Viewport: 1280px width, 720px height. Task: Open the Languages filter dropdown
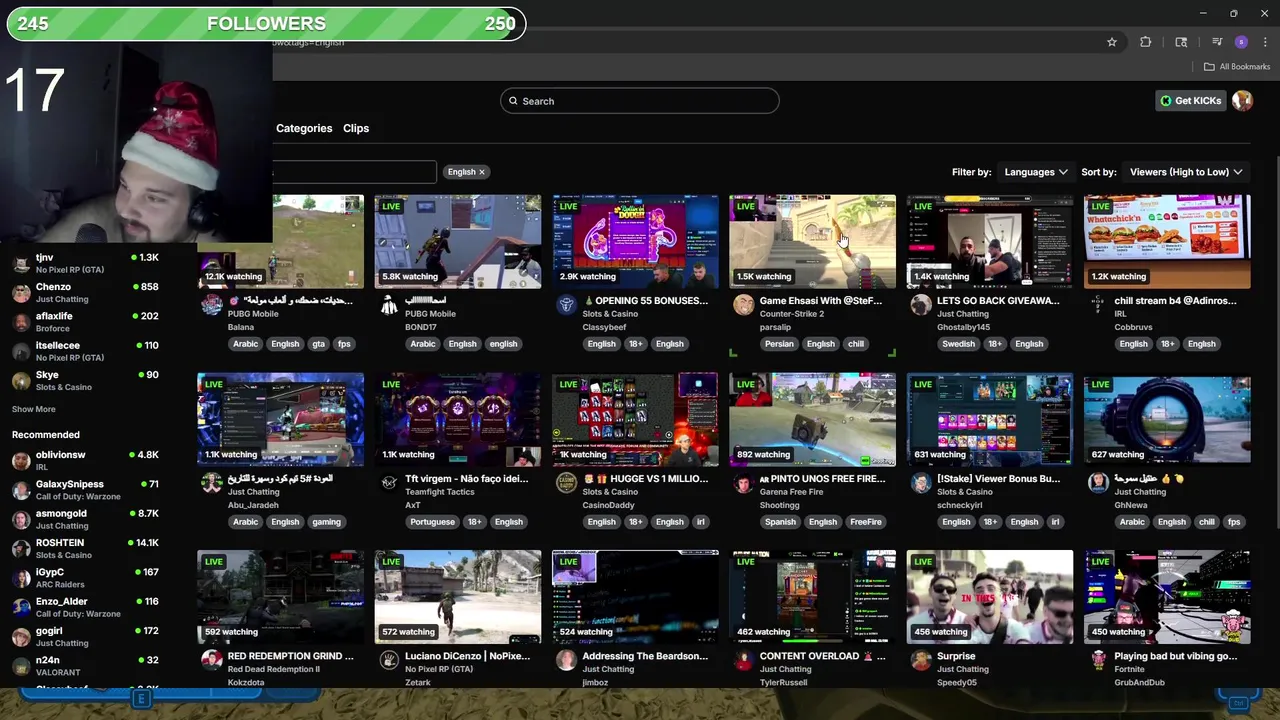1036,172
